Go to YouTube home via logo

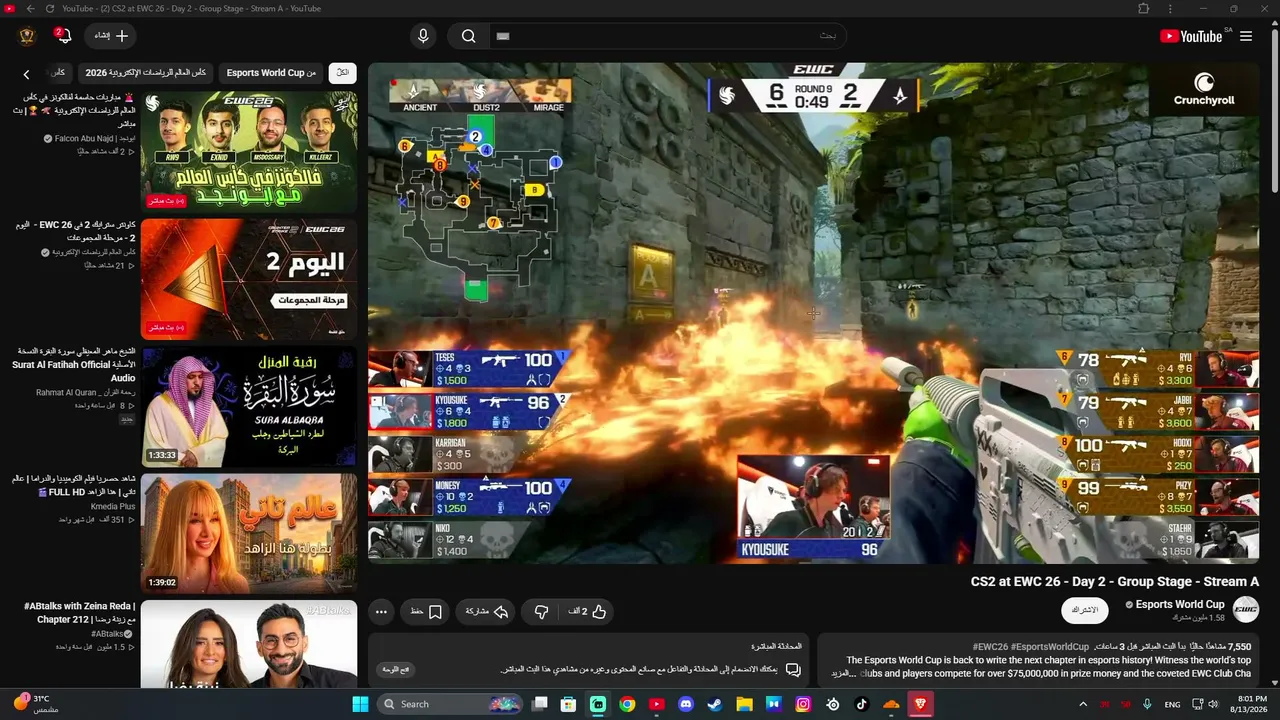point(1191,36)
